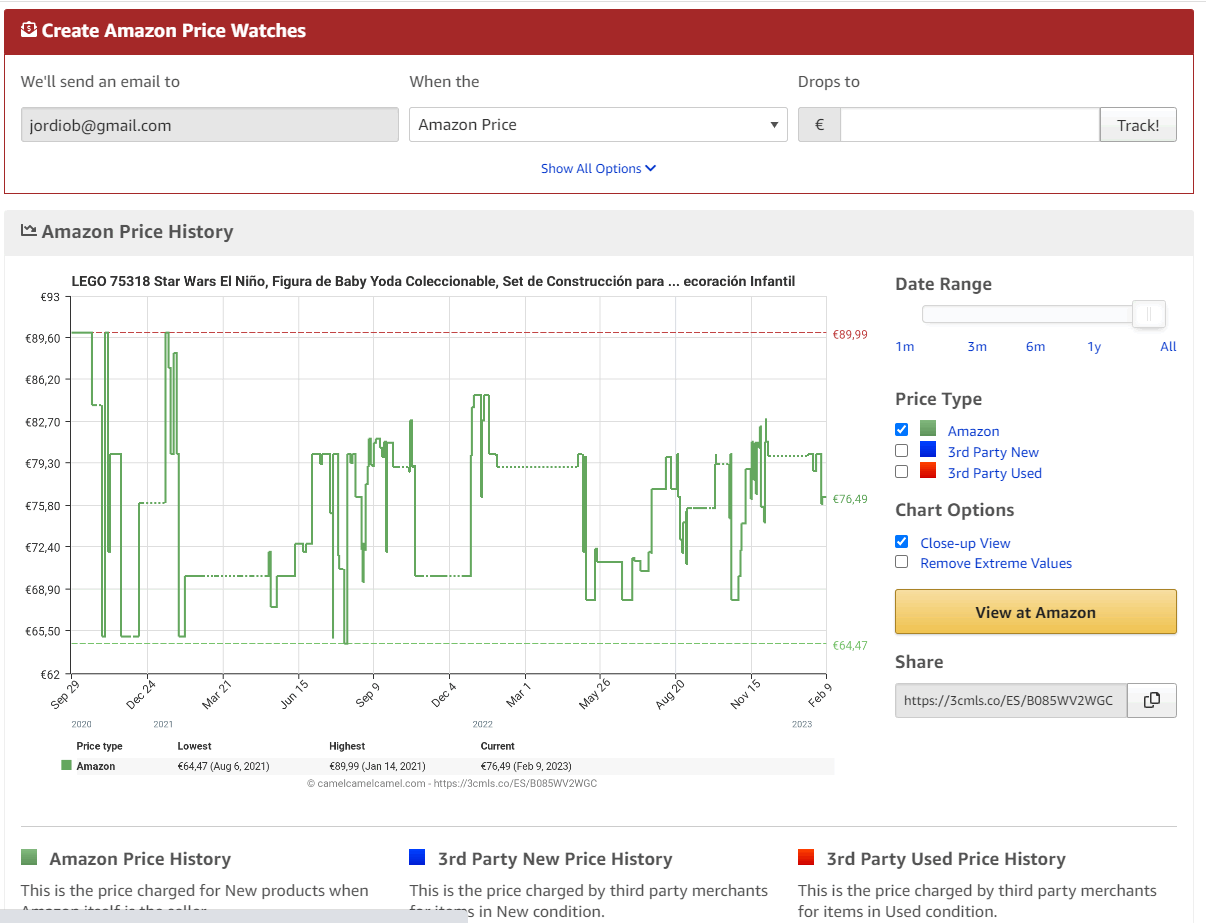Viewport: 1206px width, 923px height.
Task: Click the euro currency symbol box
Action: [x=819, y=125]
